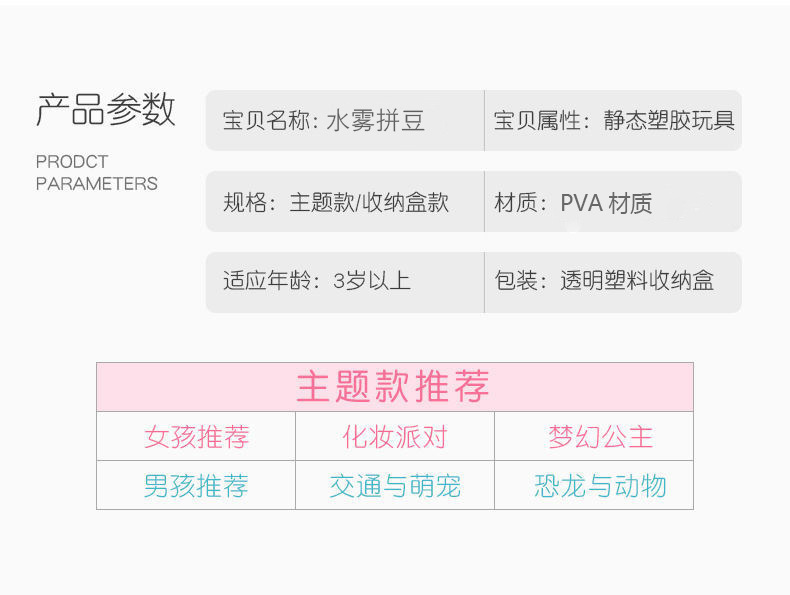Click the PVA 材质 value text
Screen dimensions: 790x595
[606, 203]
